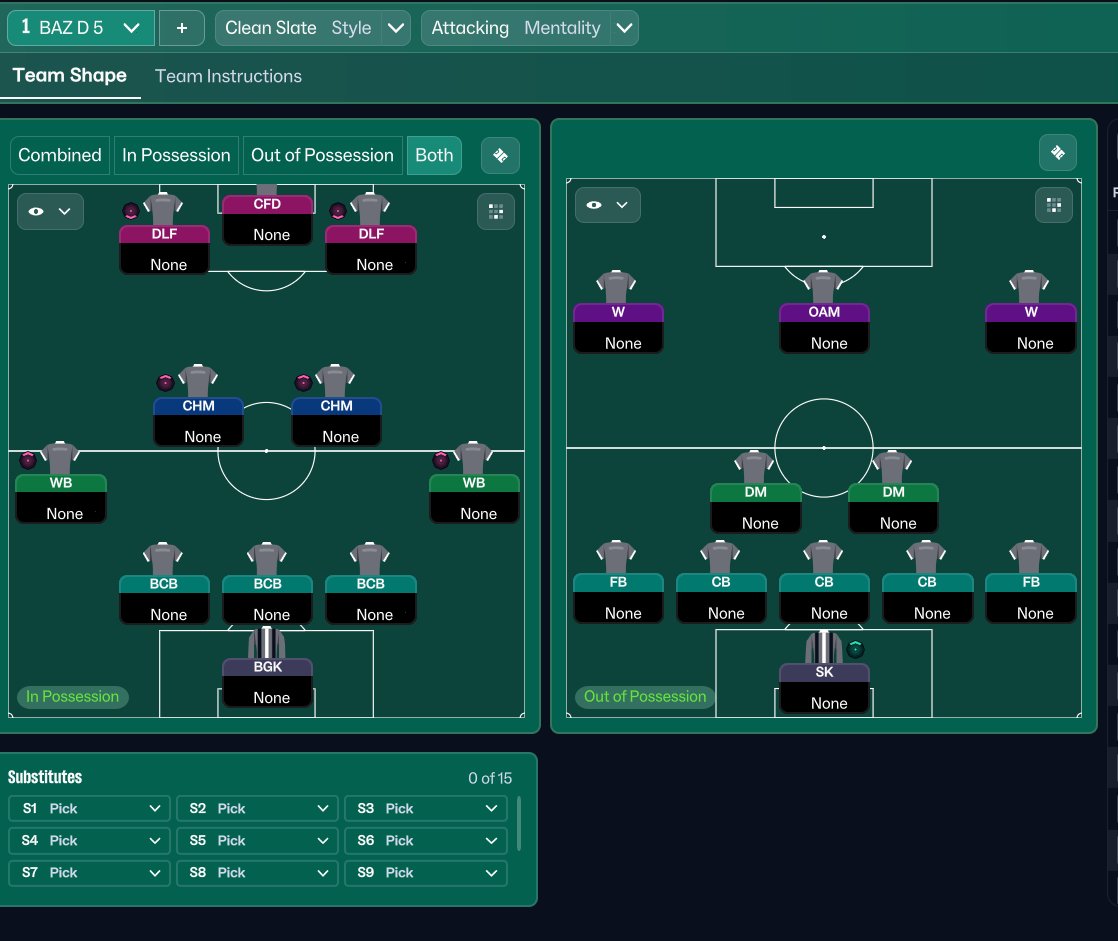Viewport: 1118px width, 941px height.
Task: Expand the S5 Pick substitute dropdown
Action: pyautogui.click(x=257, y=840)
